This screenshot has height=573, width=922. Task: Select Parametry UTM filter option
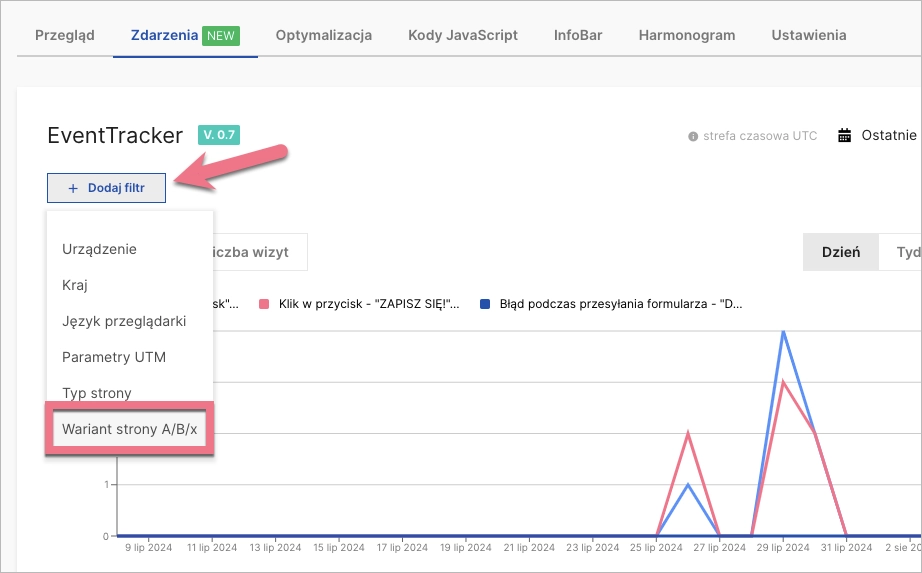(114, 357)
